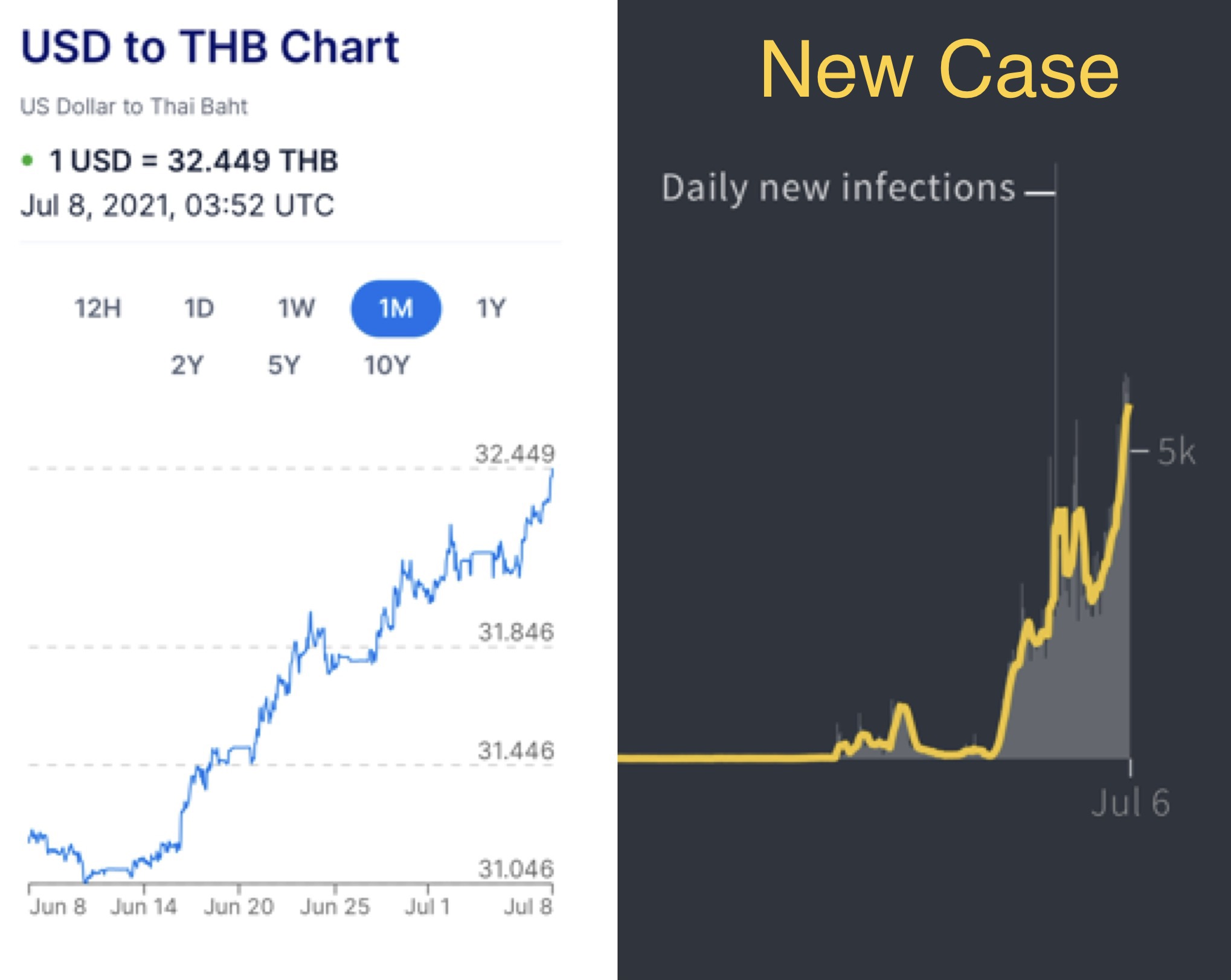Screen dimensions: 1231x980
Task: Click the Jun 14 date tick label
Action: click(x=144, y=906)
